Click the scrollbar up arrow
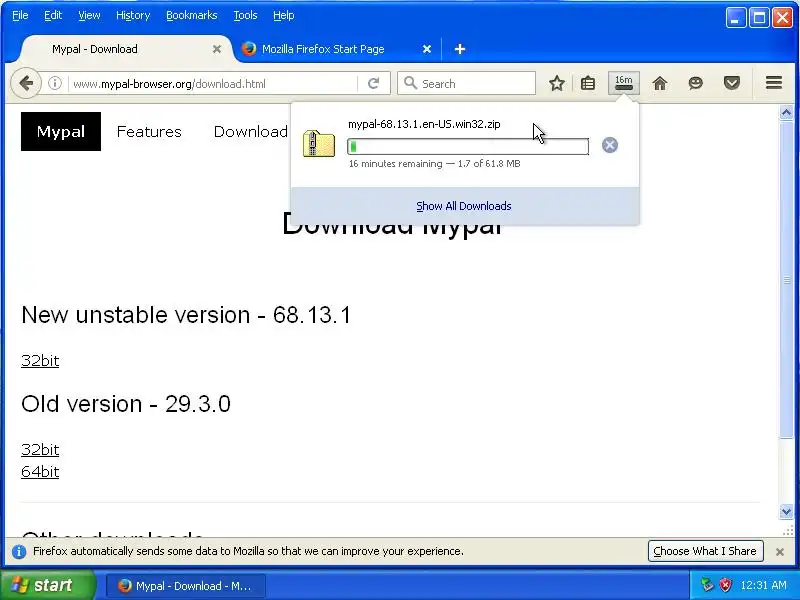Viewport: 800px width, 600px height. click(786, 112)
